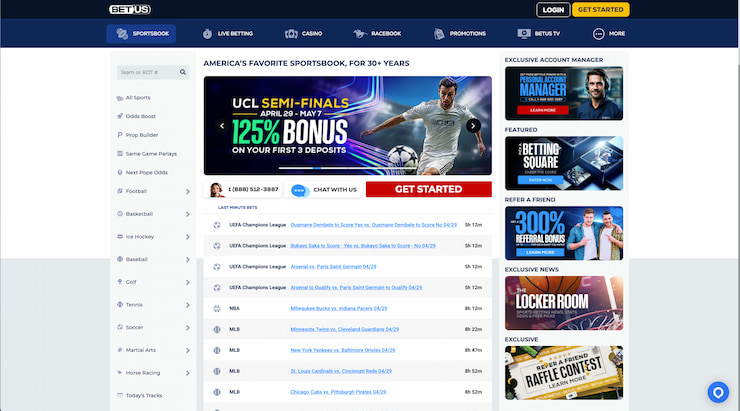Image resolution: width=740 pixels, height=411 pixels.
Task: Open Arsenal vs. Paris Saint Germain link
Action: point(333,267)
